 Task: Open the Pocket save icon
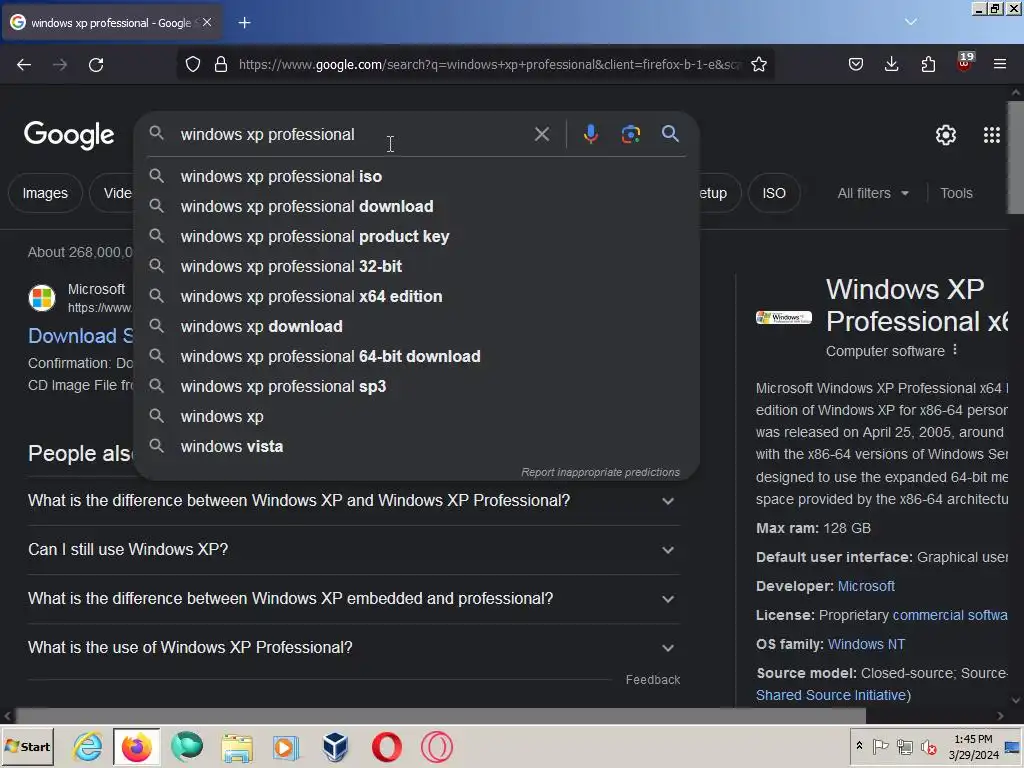[x=856, y=65]
